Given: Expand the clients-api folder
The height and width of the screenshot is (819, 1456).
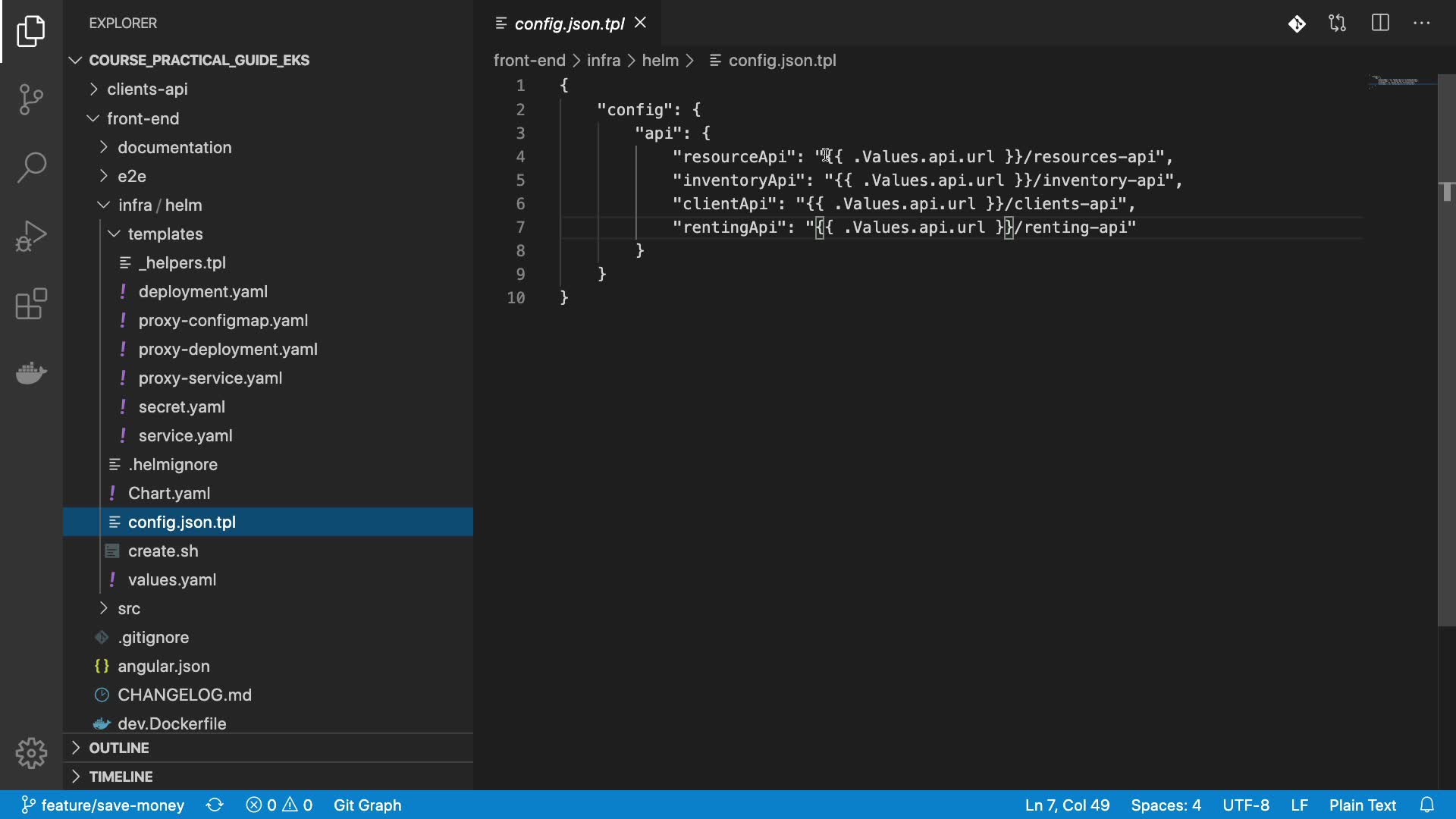Looking at the screenshot, I should [x=147, y=89].
